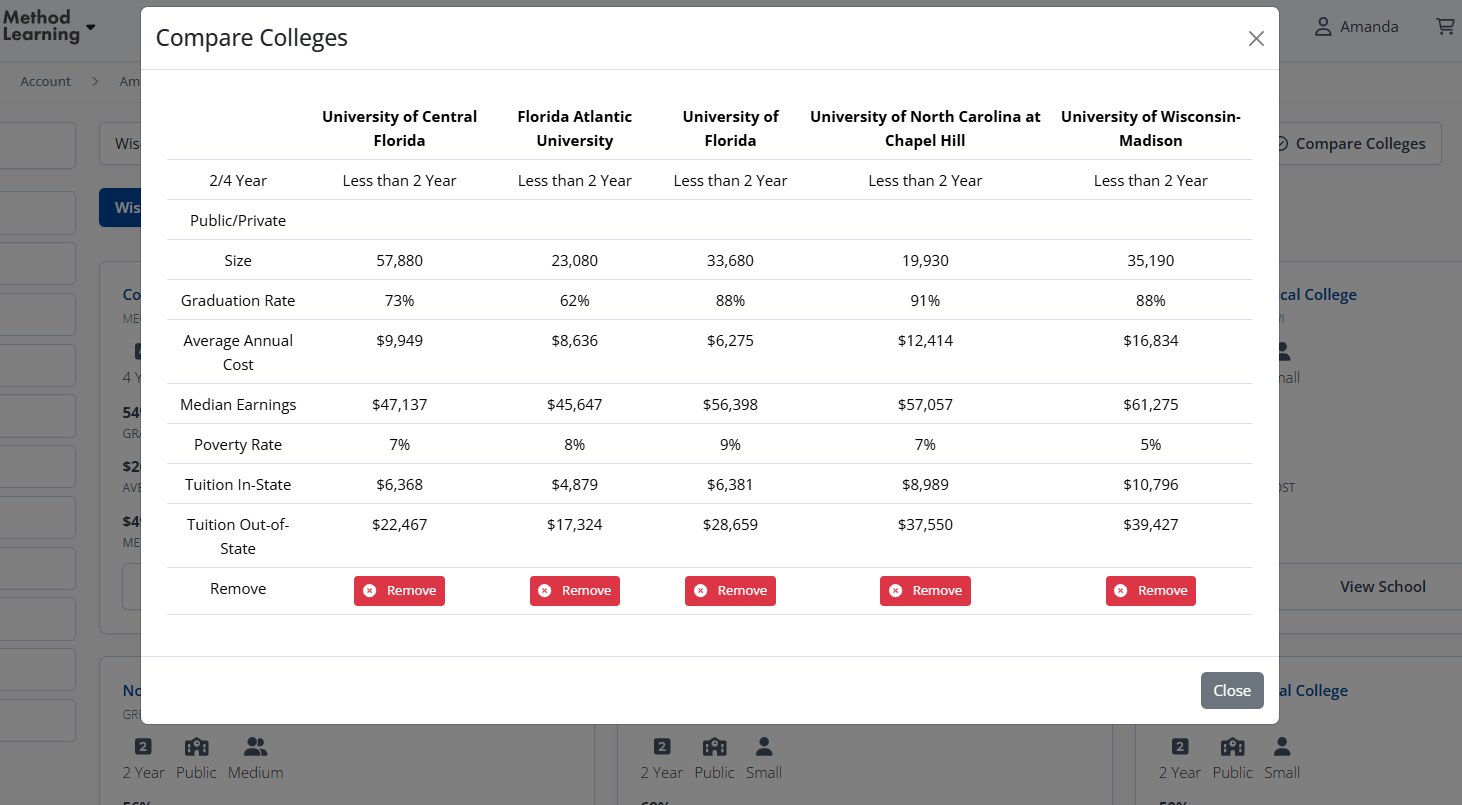Click the 2 Year icon on bottom-left card
Screen dimensions: 1462x805
pos(143,747)
